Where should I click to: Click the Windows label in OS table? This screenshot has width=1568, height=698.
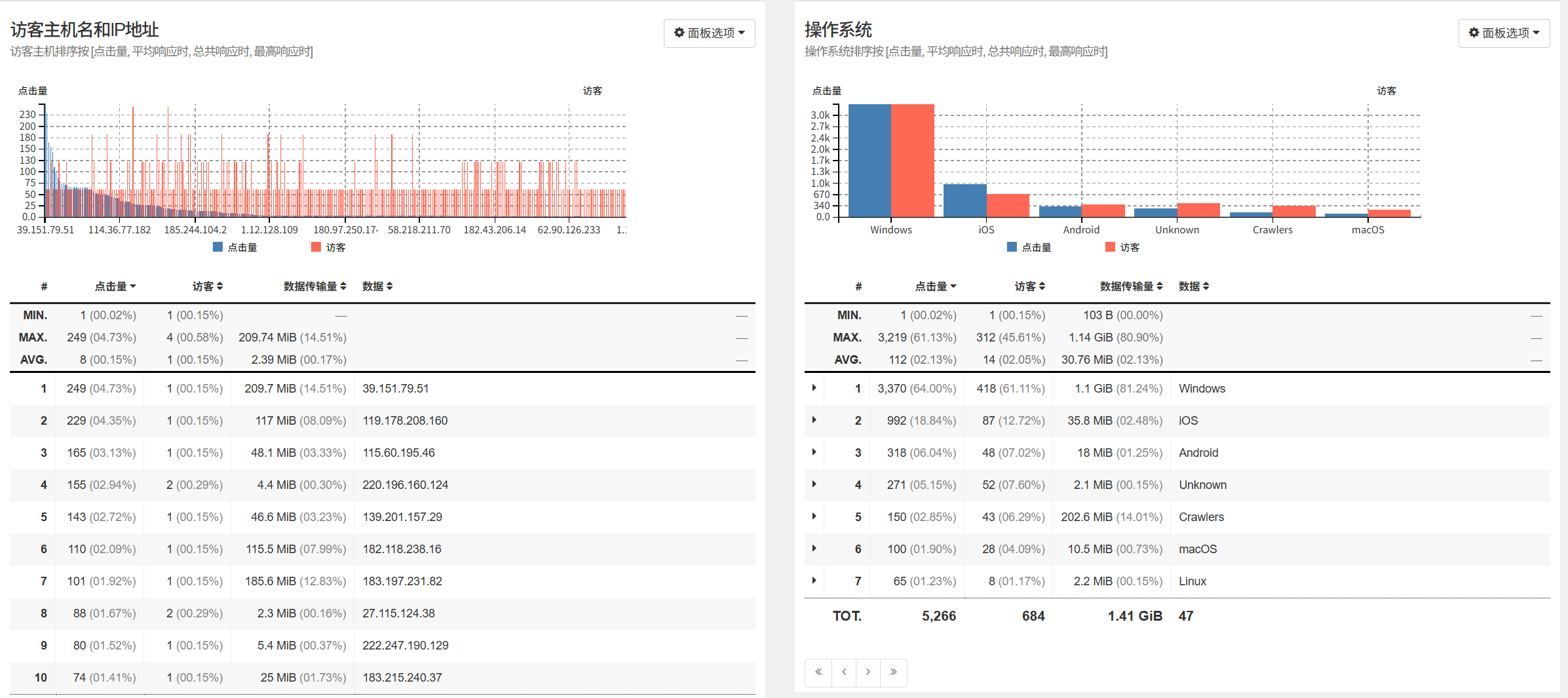1202,389
